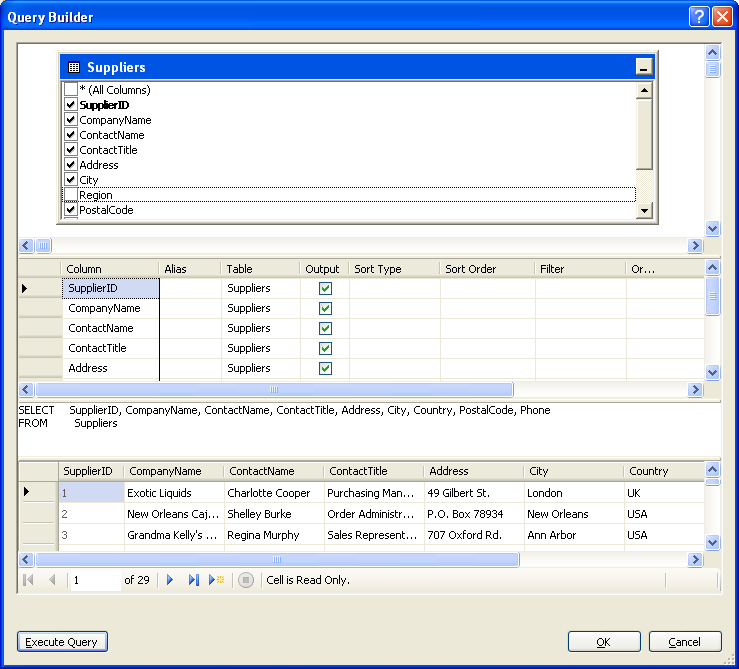Click the stop query execution icon
Image resolution: width=739 pixels, height=669 pixels.
246,580
